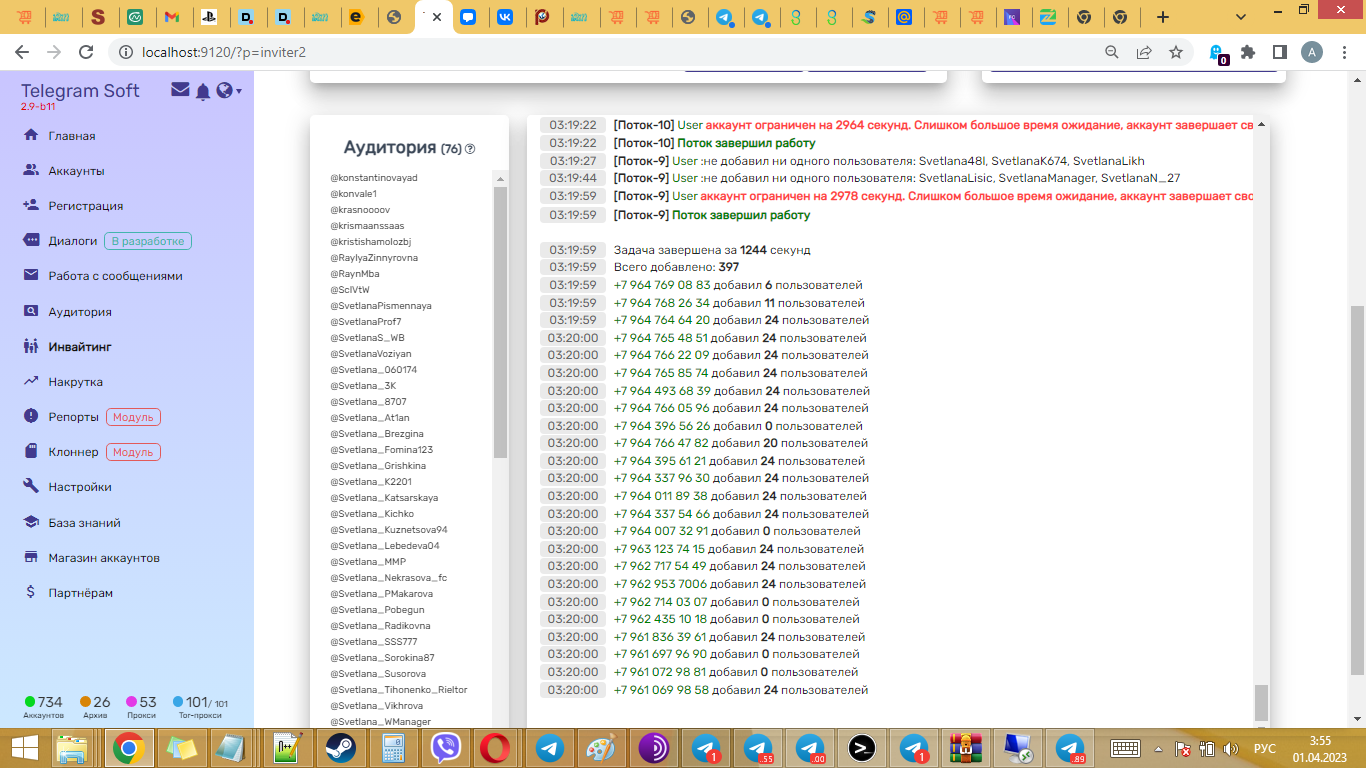Toggle the browser side panel
1366x768 pixels.
(1279, 52)
